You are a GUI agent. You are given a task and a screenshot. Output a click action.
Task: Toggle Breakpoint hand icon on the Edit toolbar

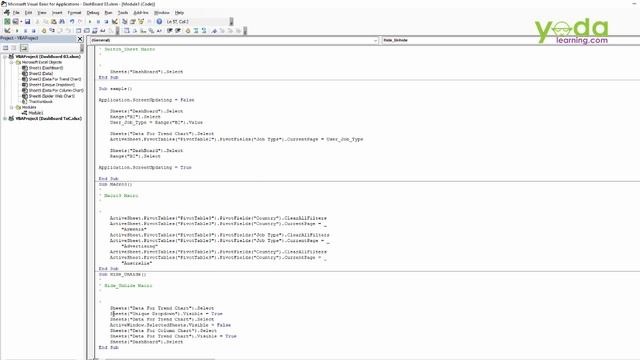[188, 31]
